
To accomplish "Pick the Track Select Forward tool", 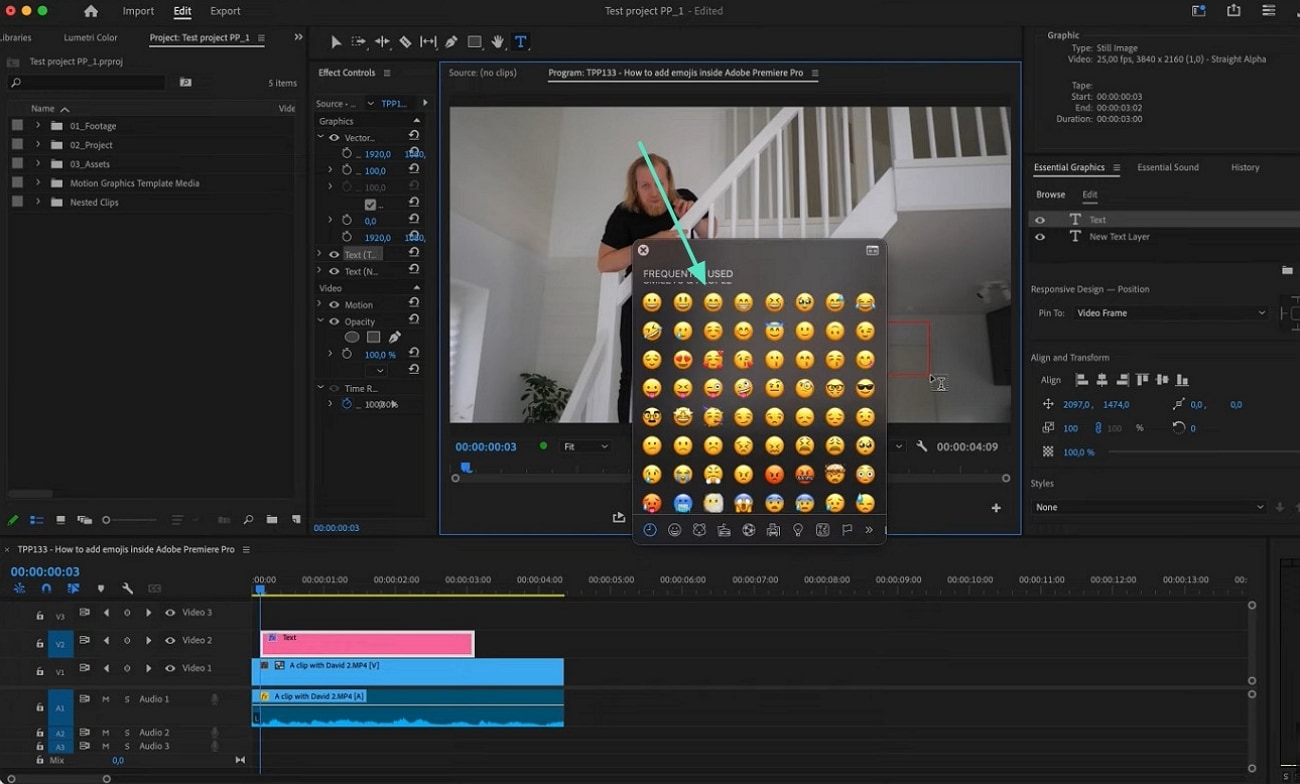I will (x=359, y=41).
